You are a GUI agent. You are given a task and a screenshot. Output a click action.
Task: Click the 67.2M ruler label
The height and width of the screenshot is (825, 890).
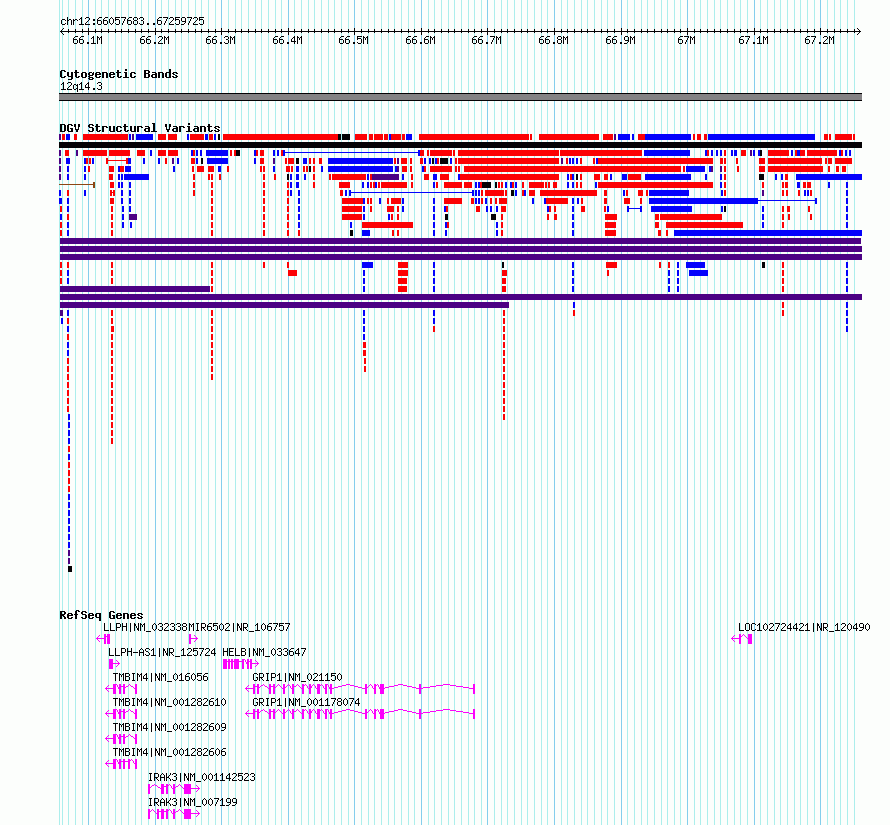coord(819,40)
